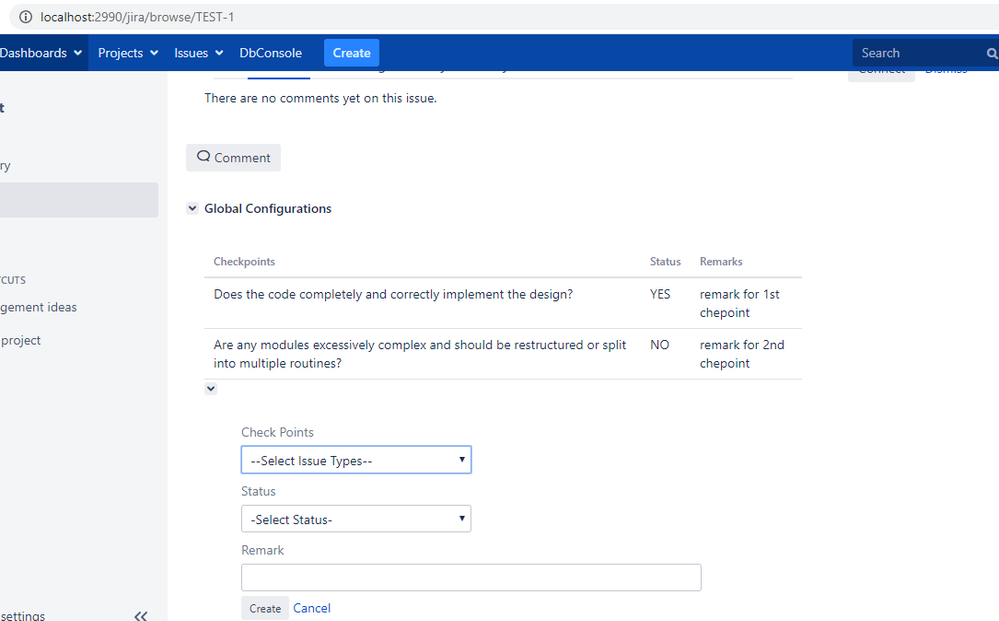
Task: Click 'remark for 1st chepoint' cell
Action: pyautogui.click(x=740, y=303)
